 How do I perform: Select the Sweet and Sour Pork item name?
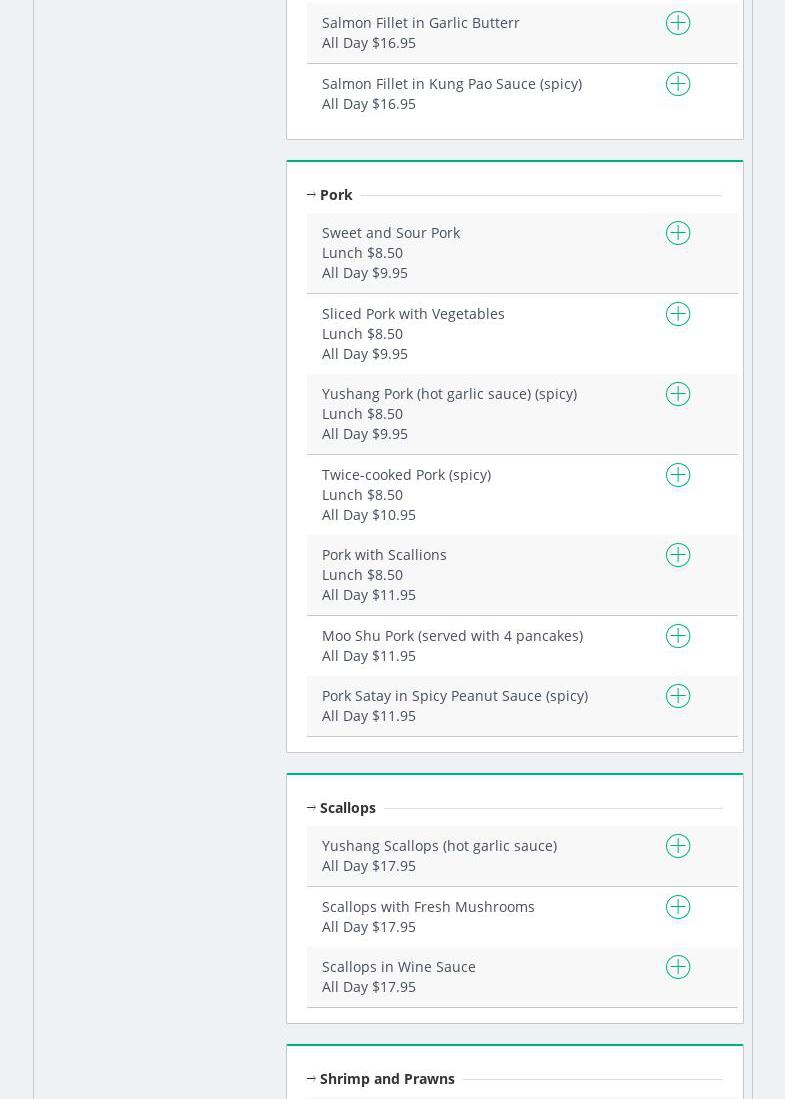[x=390, y=233]
